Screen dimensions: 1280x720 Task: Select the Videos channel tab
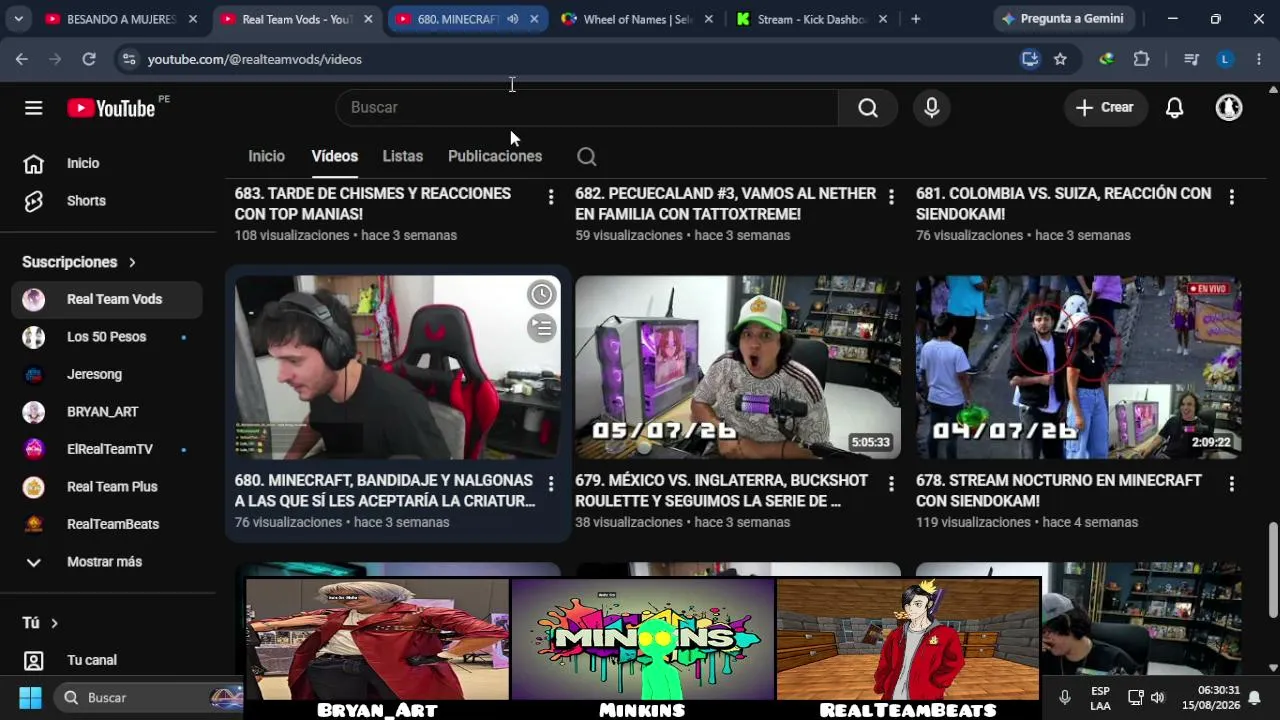pos(334,157)
